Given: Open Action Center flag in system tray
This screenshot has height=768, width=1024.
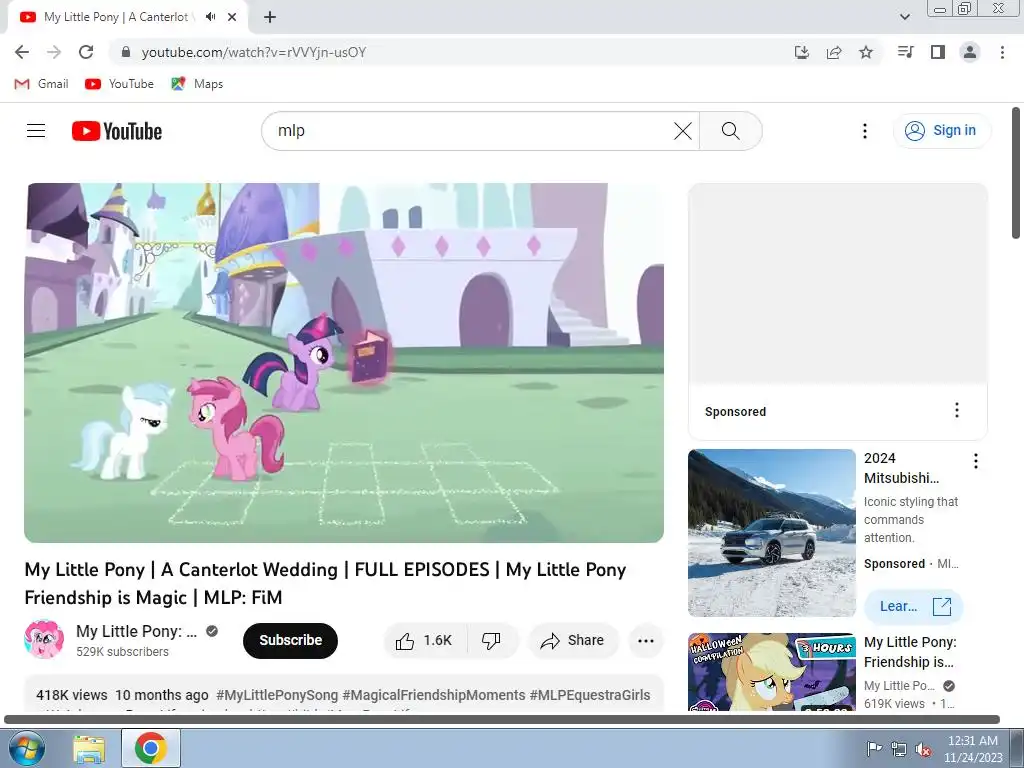Looking at the screenshot, I should [x=874, y=748].
